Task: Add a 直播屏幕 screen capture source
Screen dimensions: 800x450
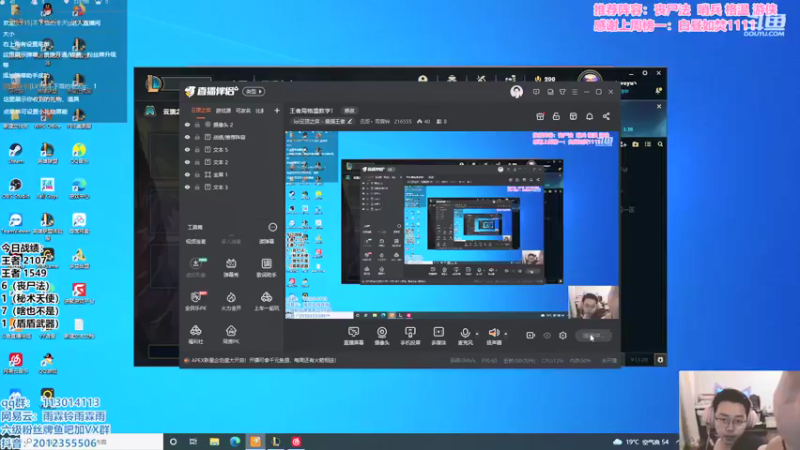Action: point(354,336)
